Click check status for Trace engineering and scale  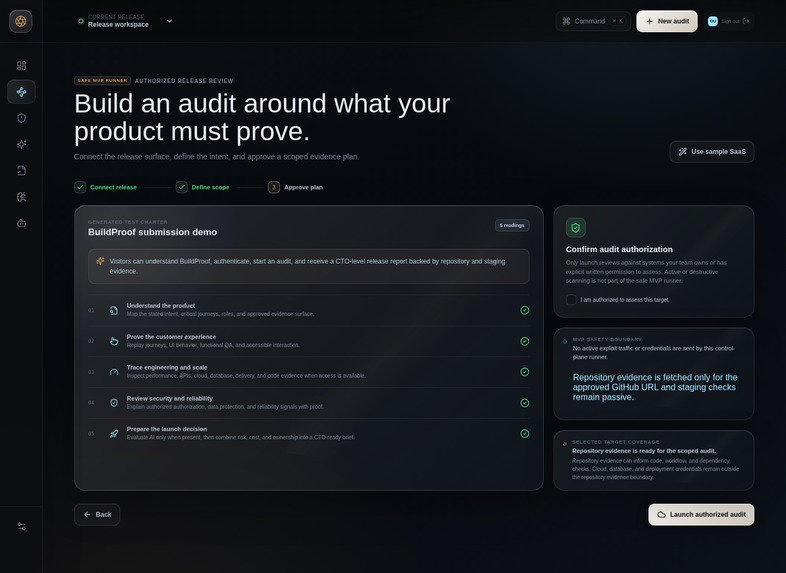524,372
